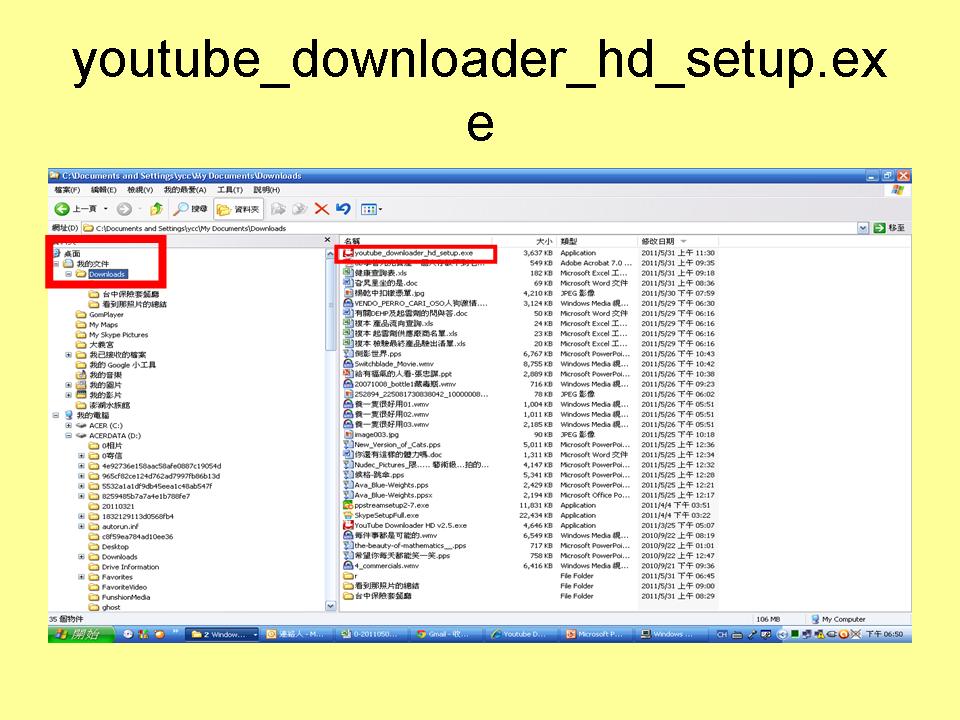Screen dimensions: 960x720
Task: Switch to Gmail taskbar button
Action: click(x=447, y=634)
